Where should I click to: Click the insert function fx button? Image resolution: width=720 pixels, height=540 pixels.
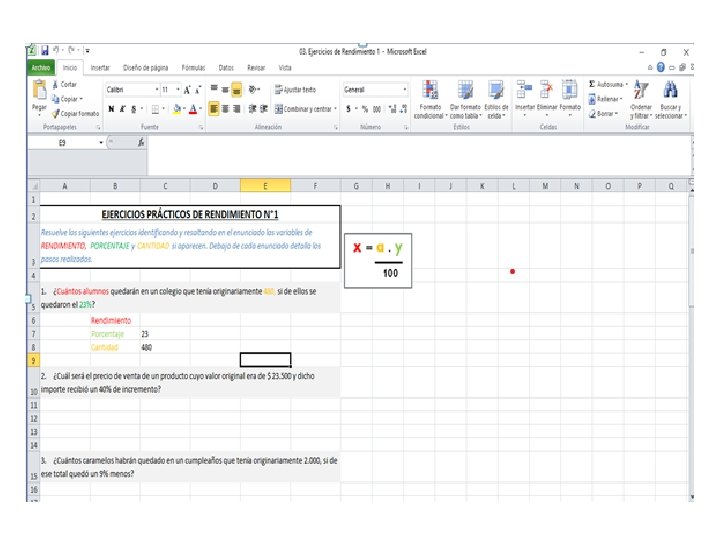click(x=141, y=143)
